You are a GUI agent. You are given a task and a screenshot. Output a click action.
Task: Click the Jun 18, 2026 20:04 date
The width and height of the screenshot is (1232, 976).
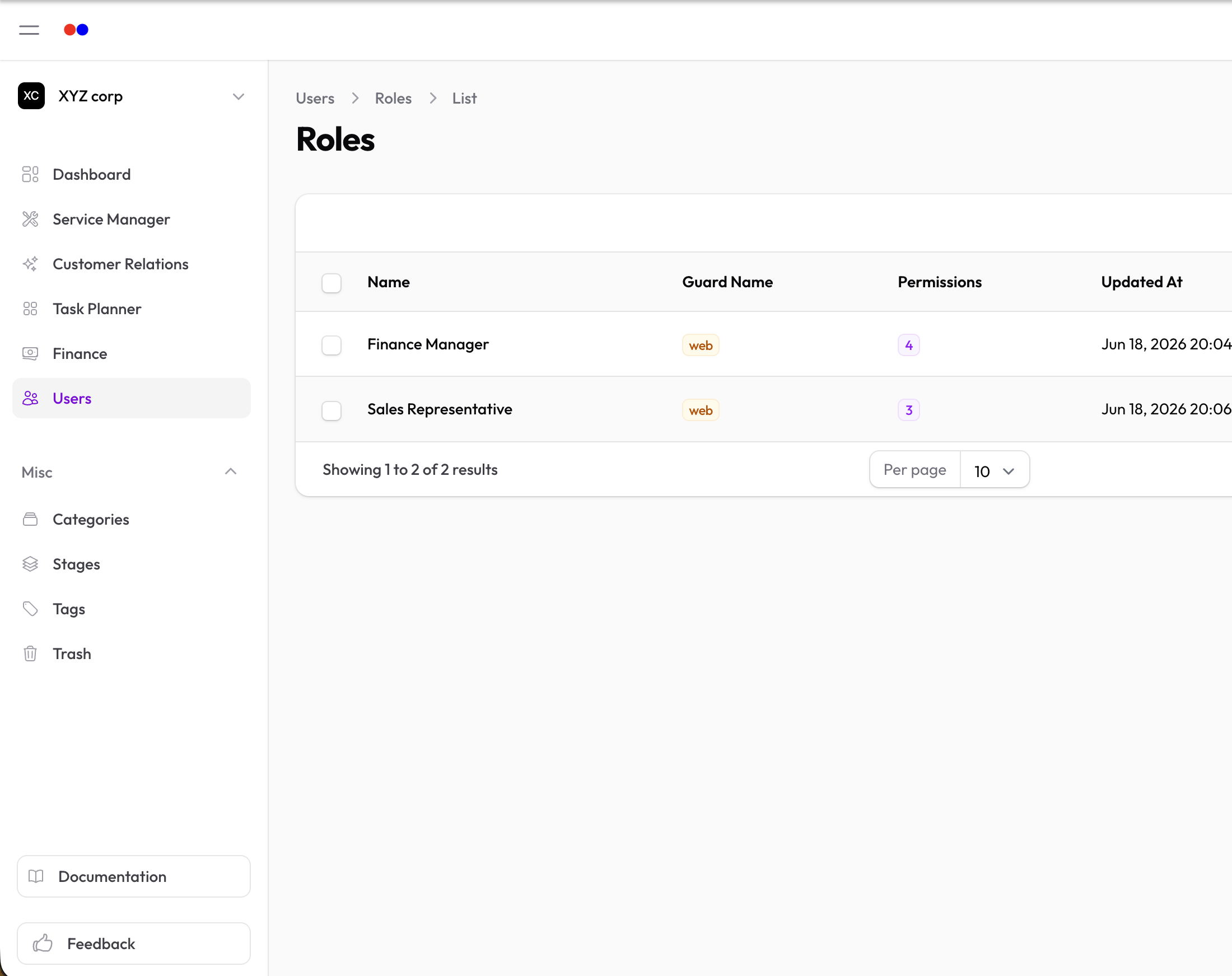pyautogui.click(x=1166, y=344)
